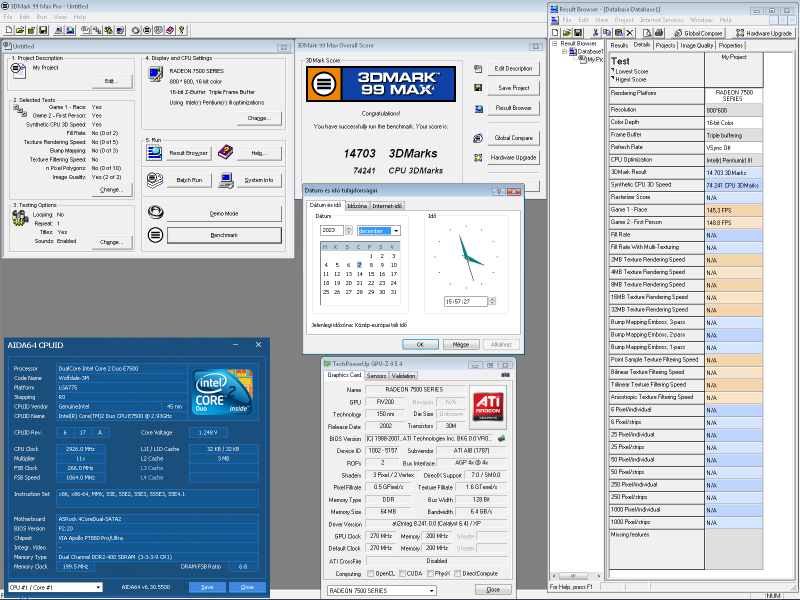The image size is (800, 600).
Task: Click Print icon in Result Browser toolbar
Action: click(659, 33)
